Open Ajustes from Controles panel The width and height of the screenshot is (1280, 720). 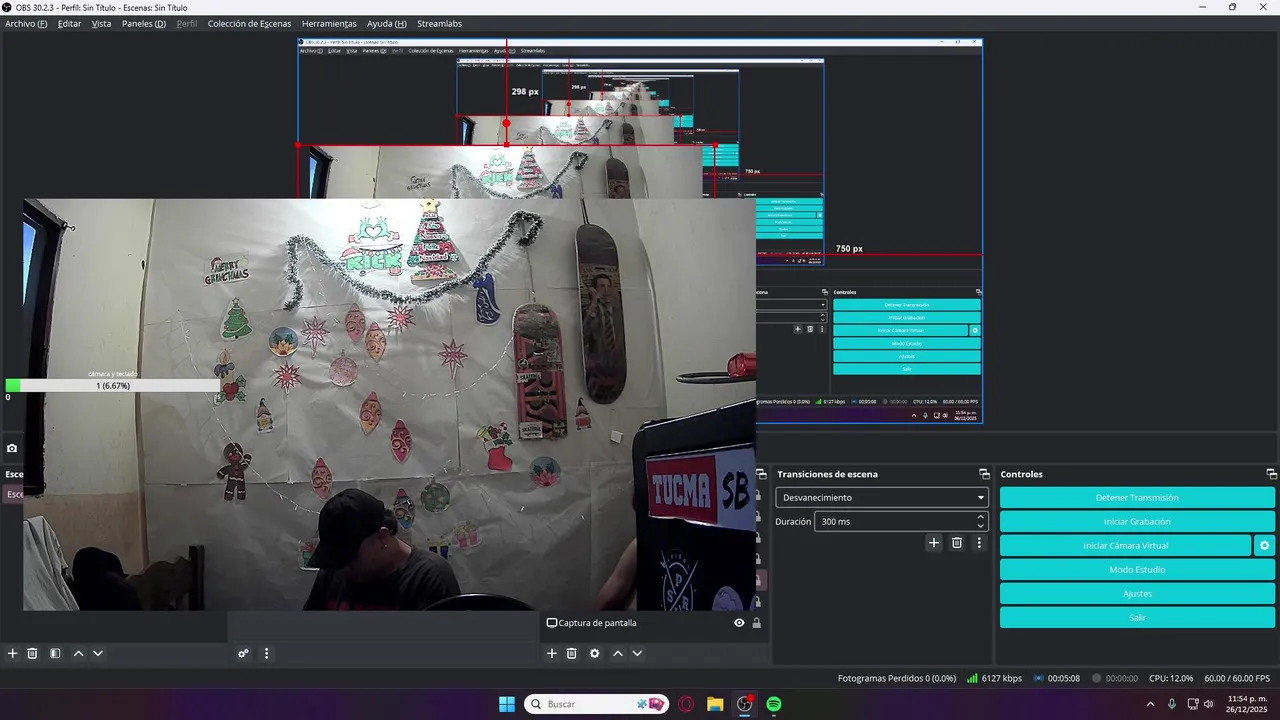1137,593
